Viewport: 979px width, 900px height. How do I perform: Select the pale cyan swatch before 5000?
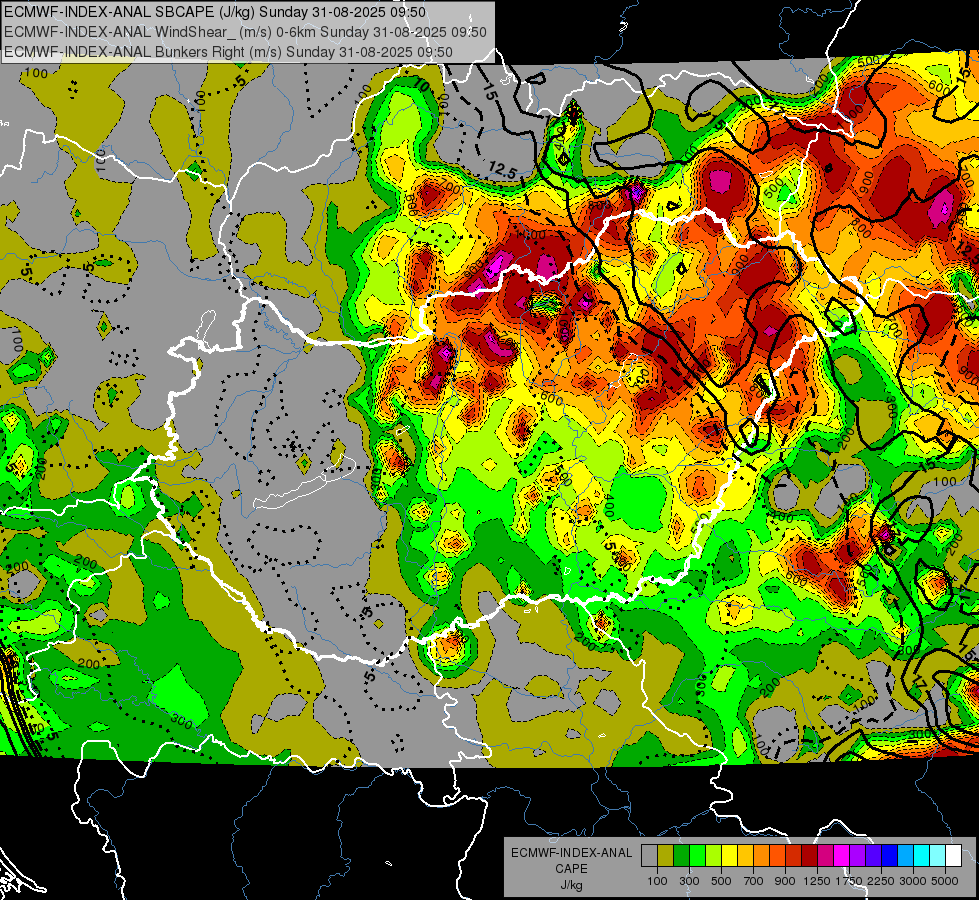coord(938,855)
